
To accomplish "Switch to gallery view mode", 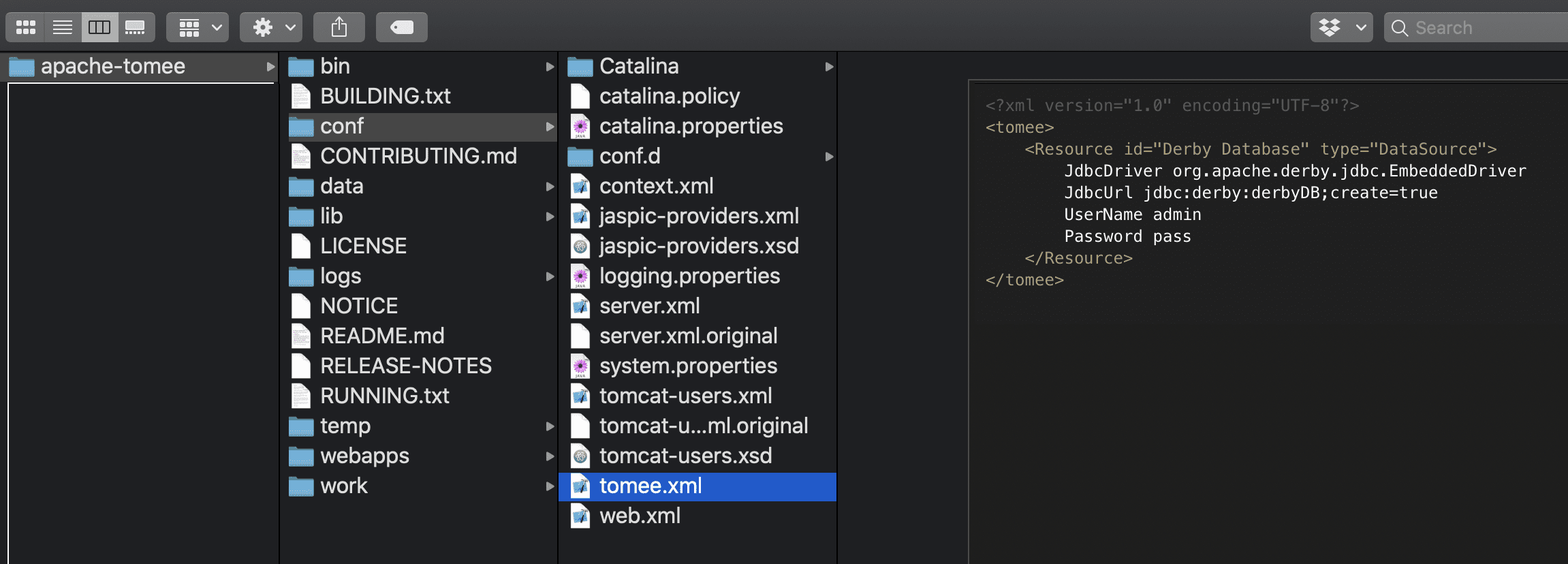I will [136, 27].
